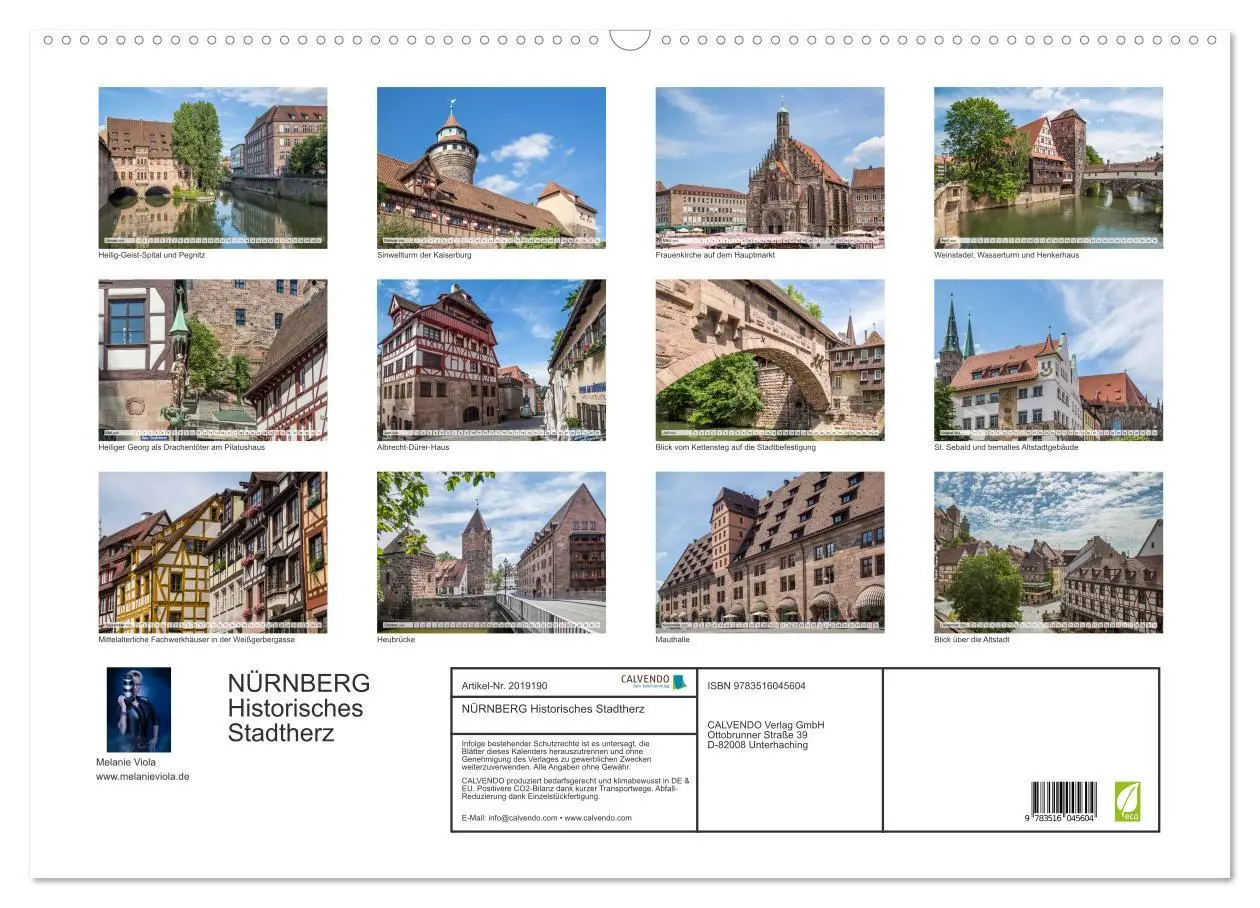Click the barcode number '9 783516 045604'
This screenshot has height=908, width=1260.
click(x=1059, y=817)
